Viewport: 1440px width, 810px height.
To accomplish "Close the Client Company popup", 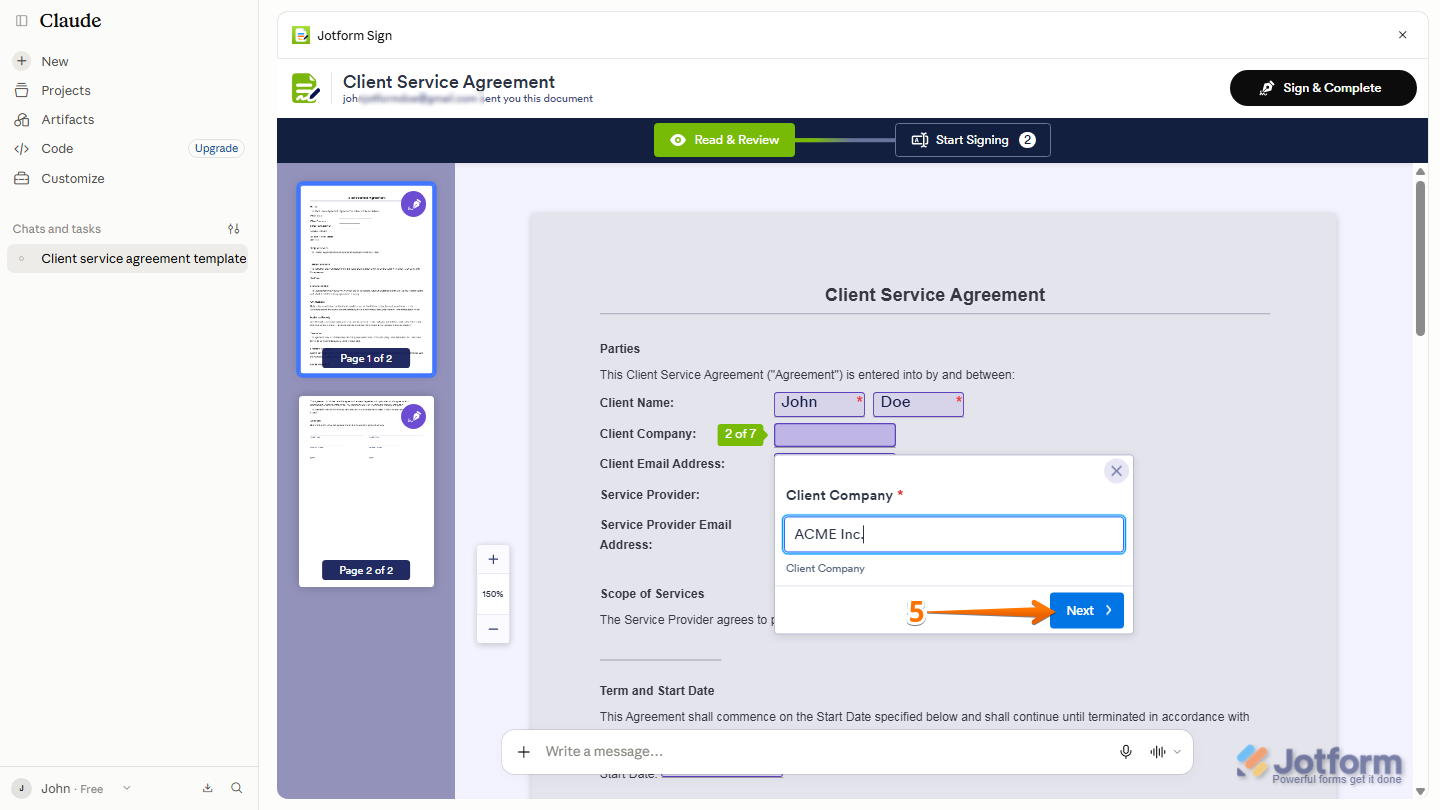I will pos(1116,471).
